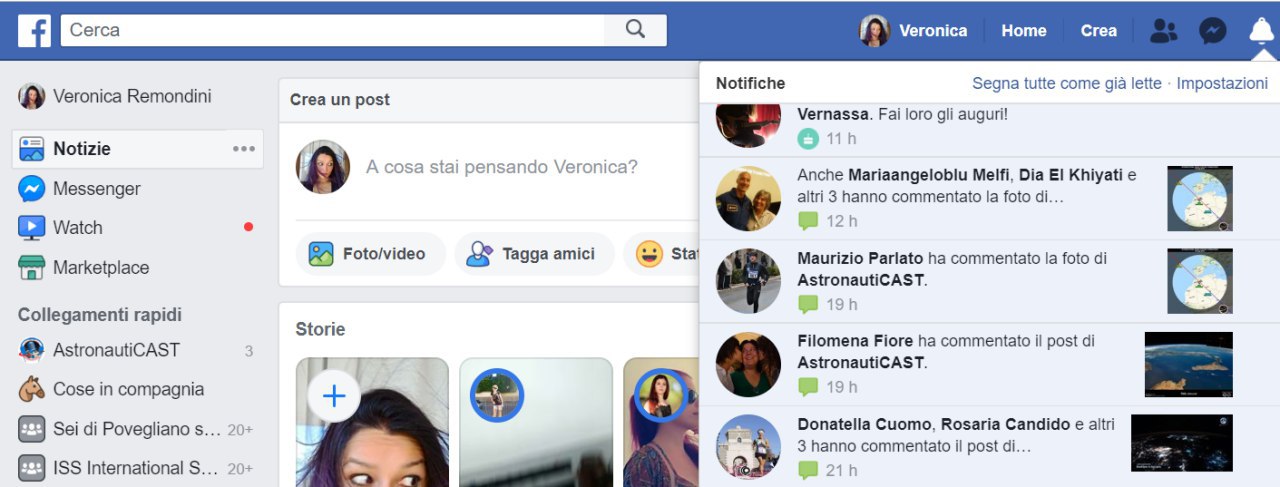Click the Watch icon in sidebar
Image resolution: width=1280 pixels, height=487 pixels.
[x=32, y=228]
